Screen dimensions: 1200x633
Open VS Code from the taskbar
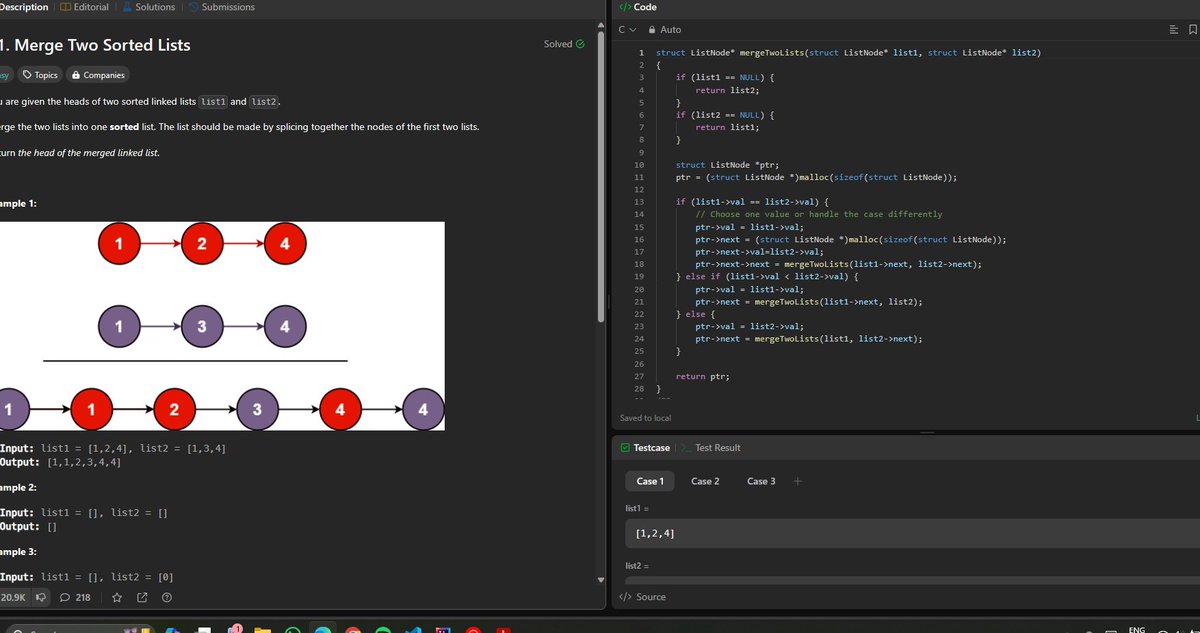click(x=413, y=631)
